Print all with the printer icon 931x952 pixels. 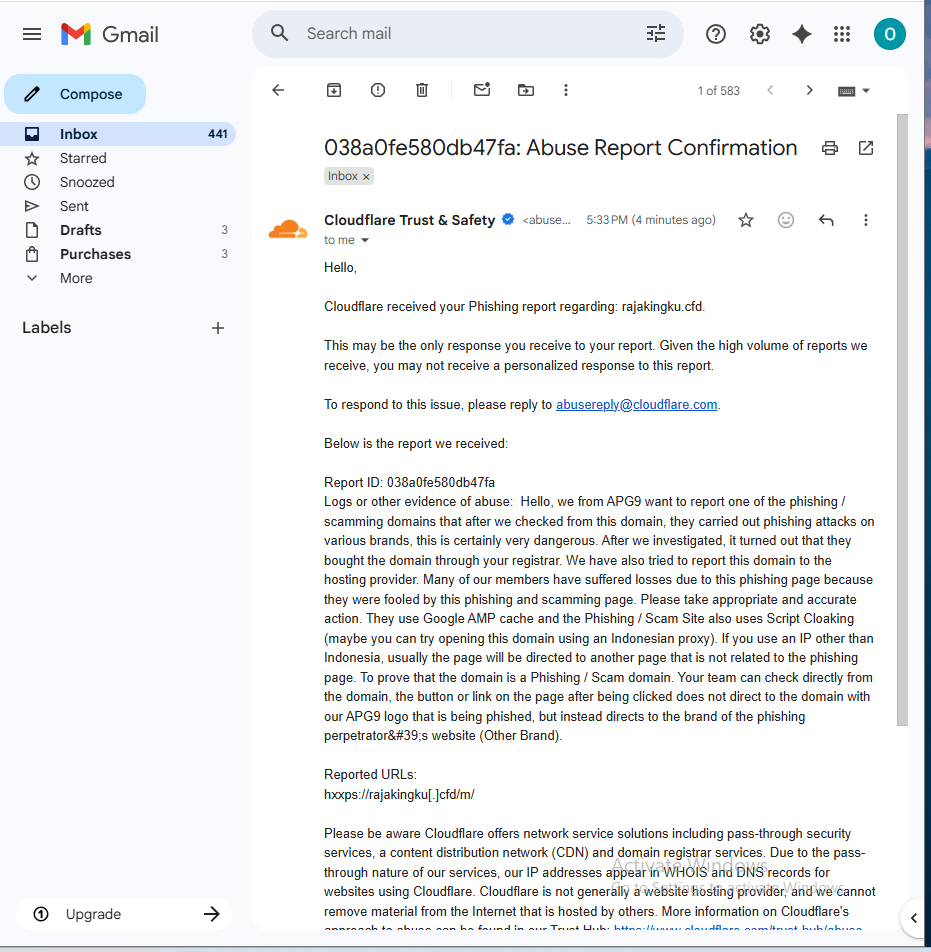pos(830,148)
